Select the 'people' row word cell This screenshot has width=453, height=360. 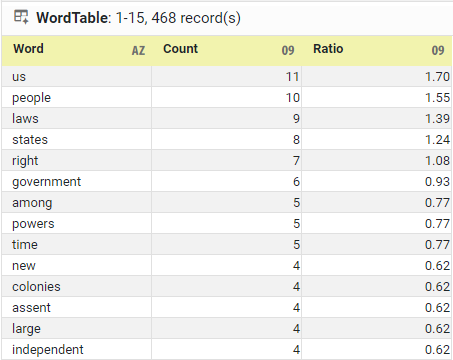click(x=77, y=97)
